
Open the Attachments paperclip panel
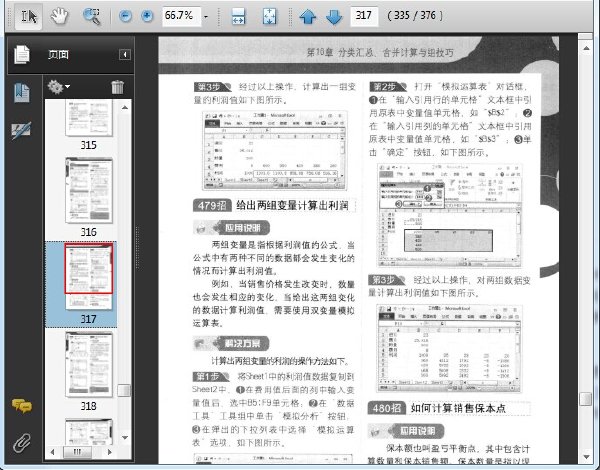pyautogui.click(x=22, y=443)
